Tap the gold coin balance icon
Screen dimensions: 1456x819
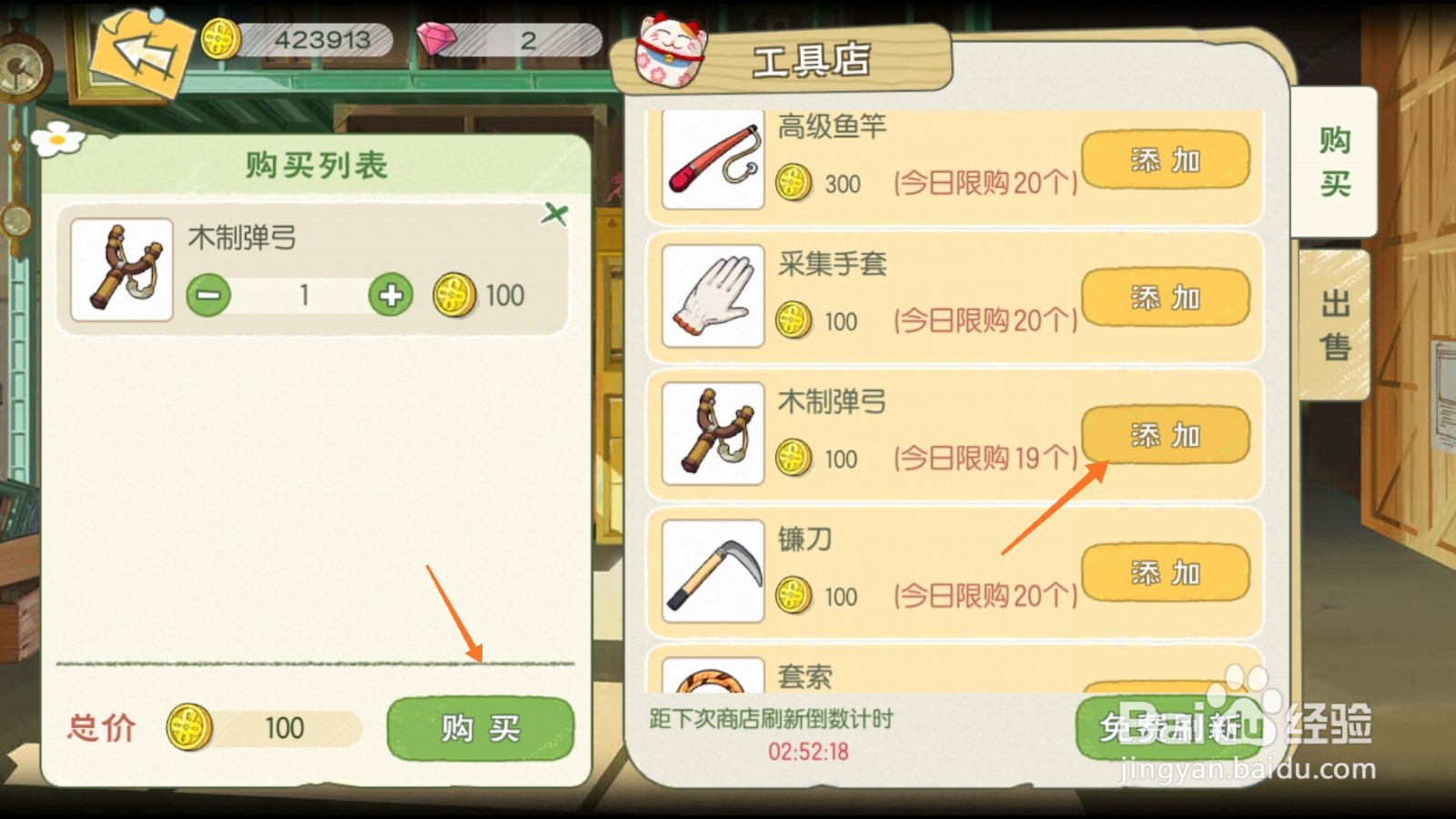coord(219,40)
